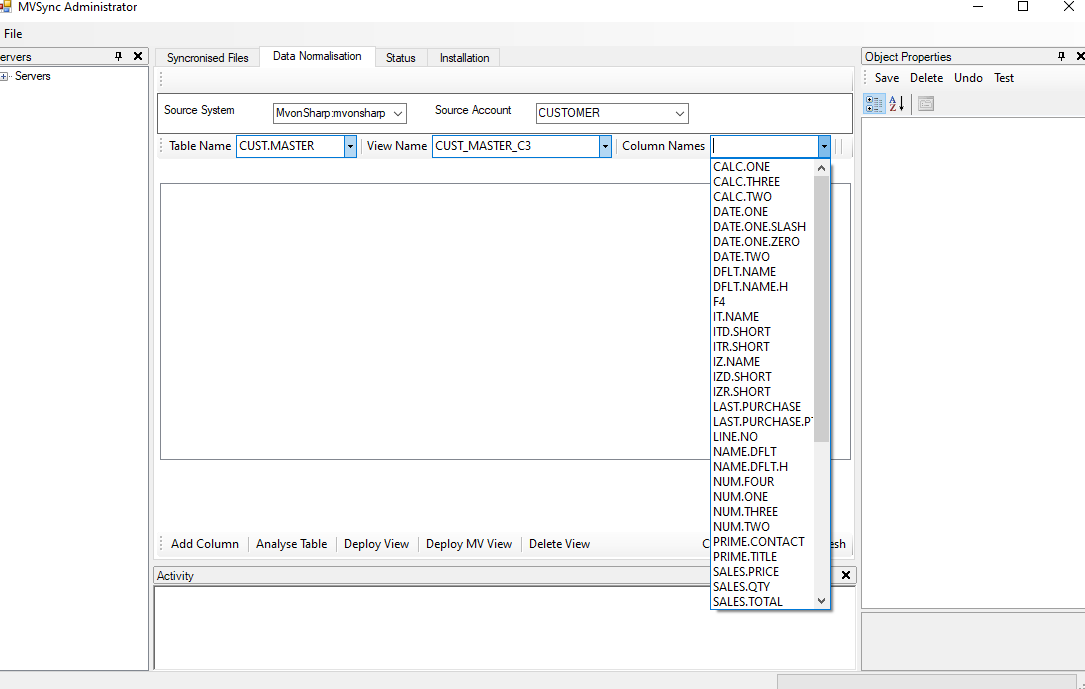Open the Table Name dropdown arrow
Image resolution: width=1085 pixels, height=689 pixels.
click(x=350, y=146)
